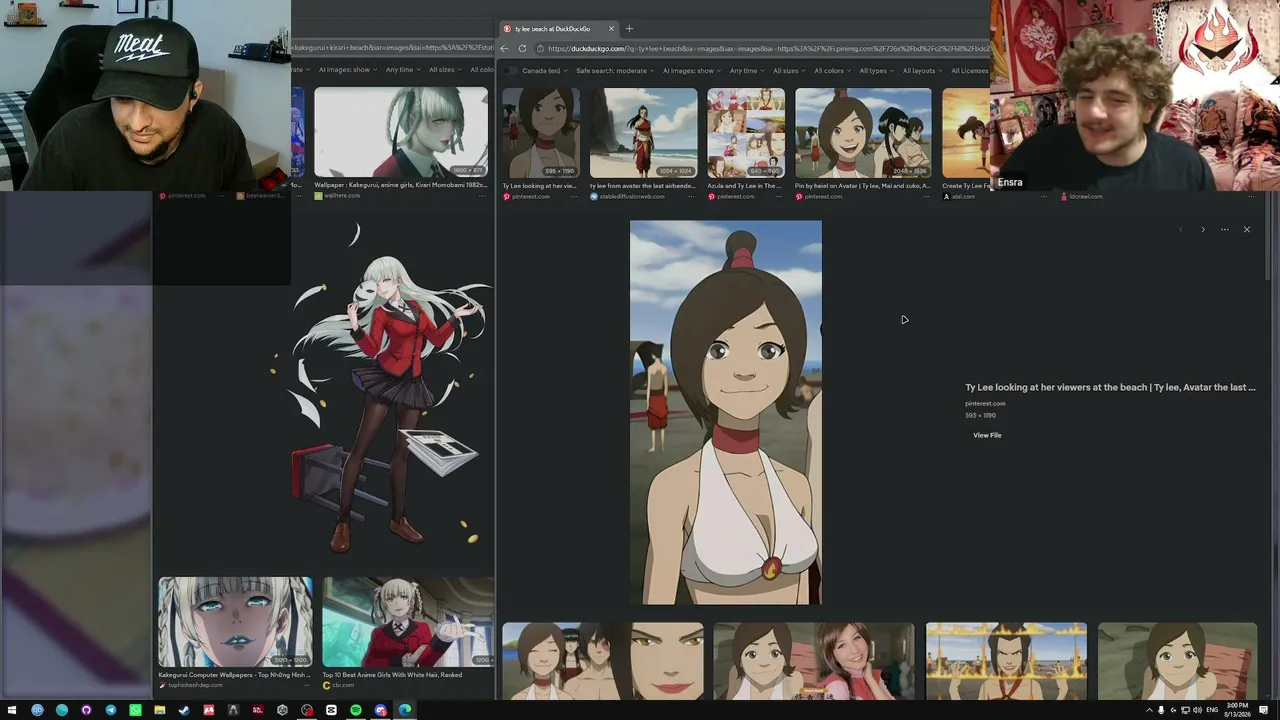This screenshot has width=1280, height=720.
Task: Open Telegram from the taskbar
Action: [111, 710]
